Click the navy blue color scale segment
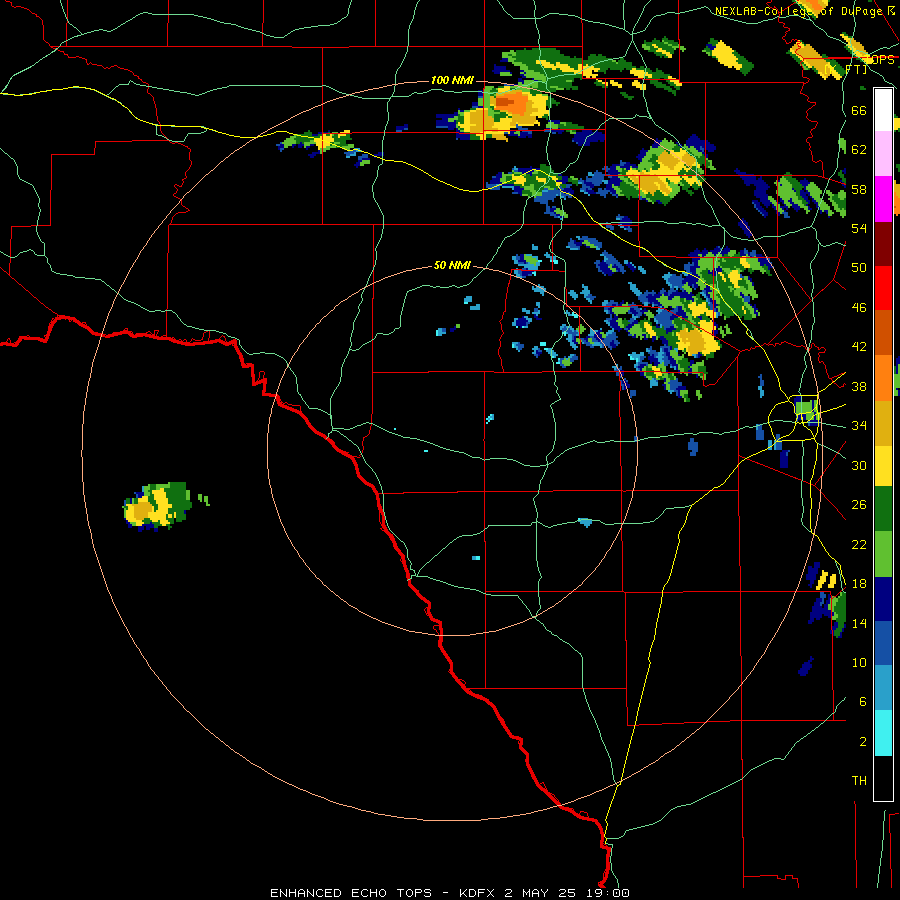Viewport: 900px width, 900px height. (x=883, y=599)
